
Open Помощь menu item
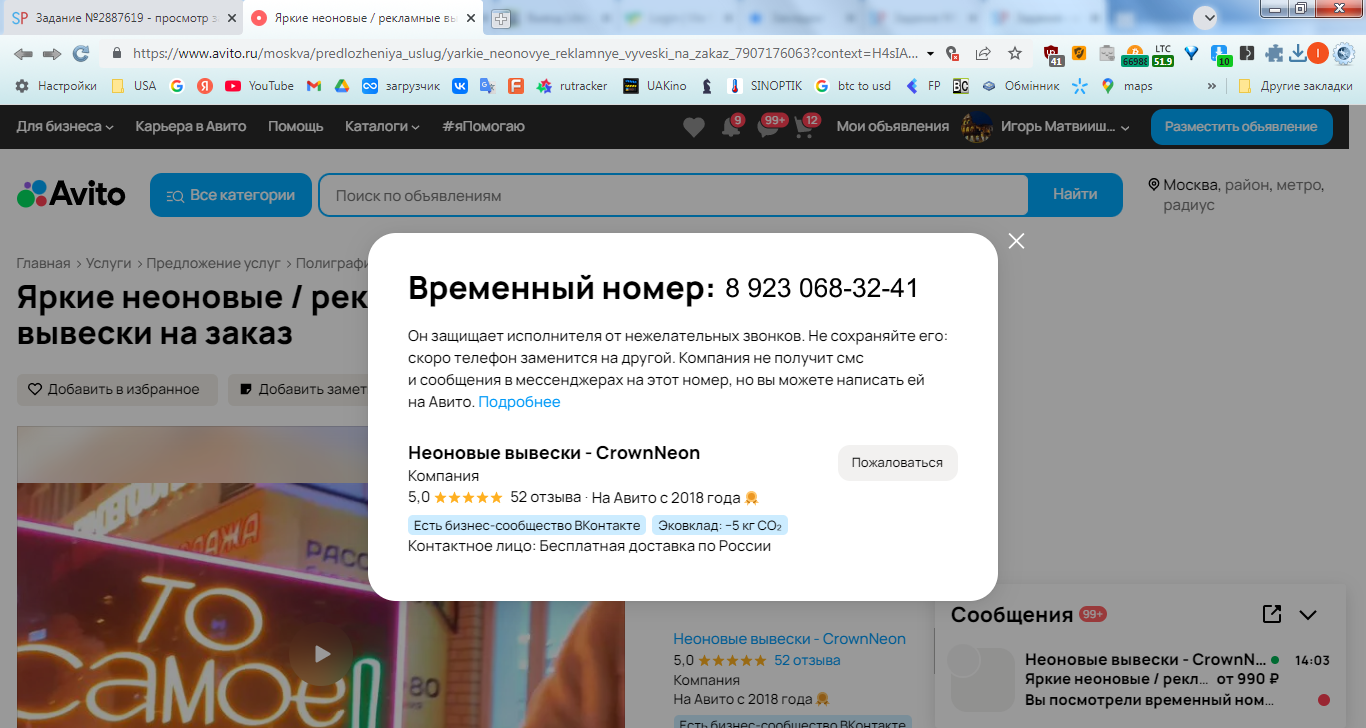click(295, 127)
